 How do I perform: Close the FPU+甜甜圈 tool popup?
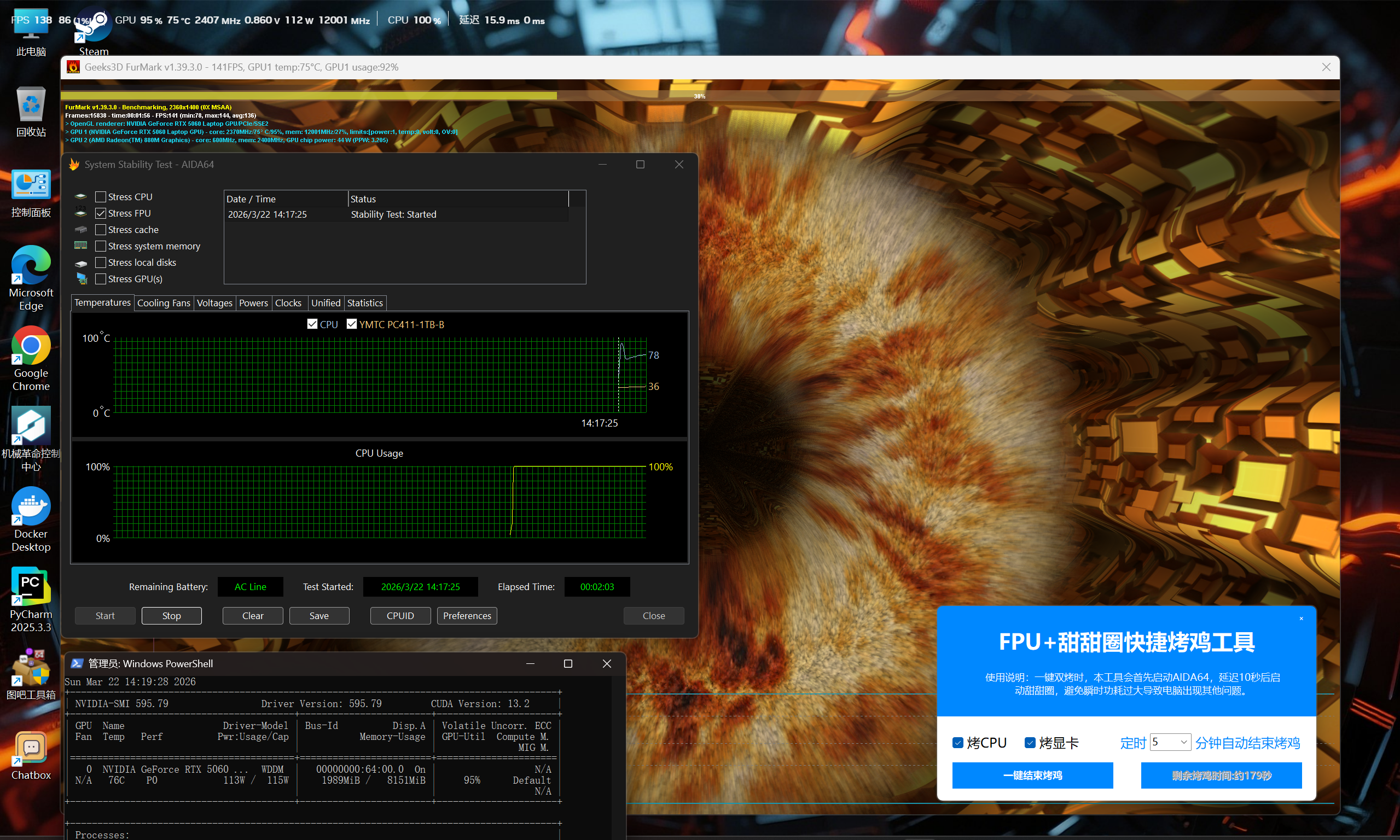click(1301, 618)
